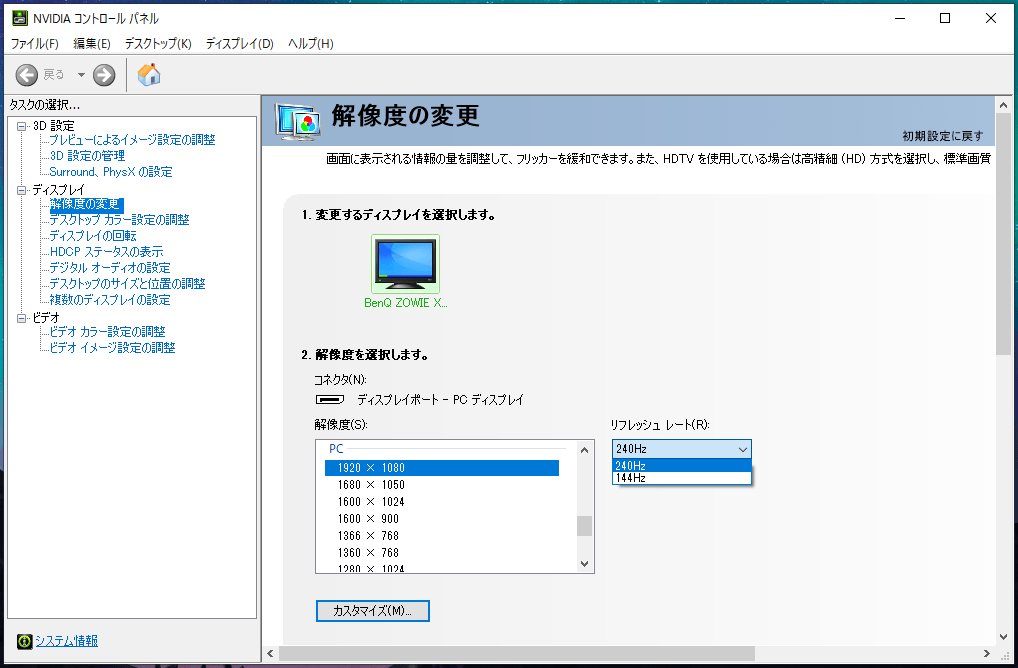This screenshot has width=1018, height=668.
Task: Choose 144Hz in the refresh rate list
Action: (682, 478)
